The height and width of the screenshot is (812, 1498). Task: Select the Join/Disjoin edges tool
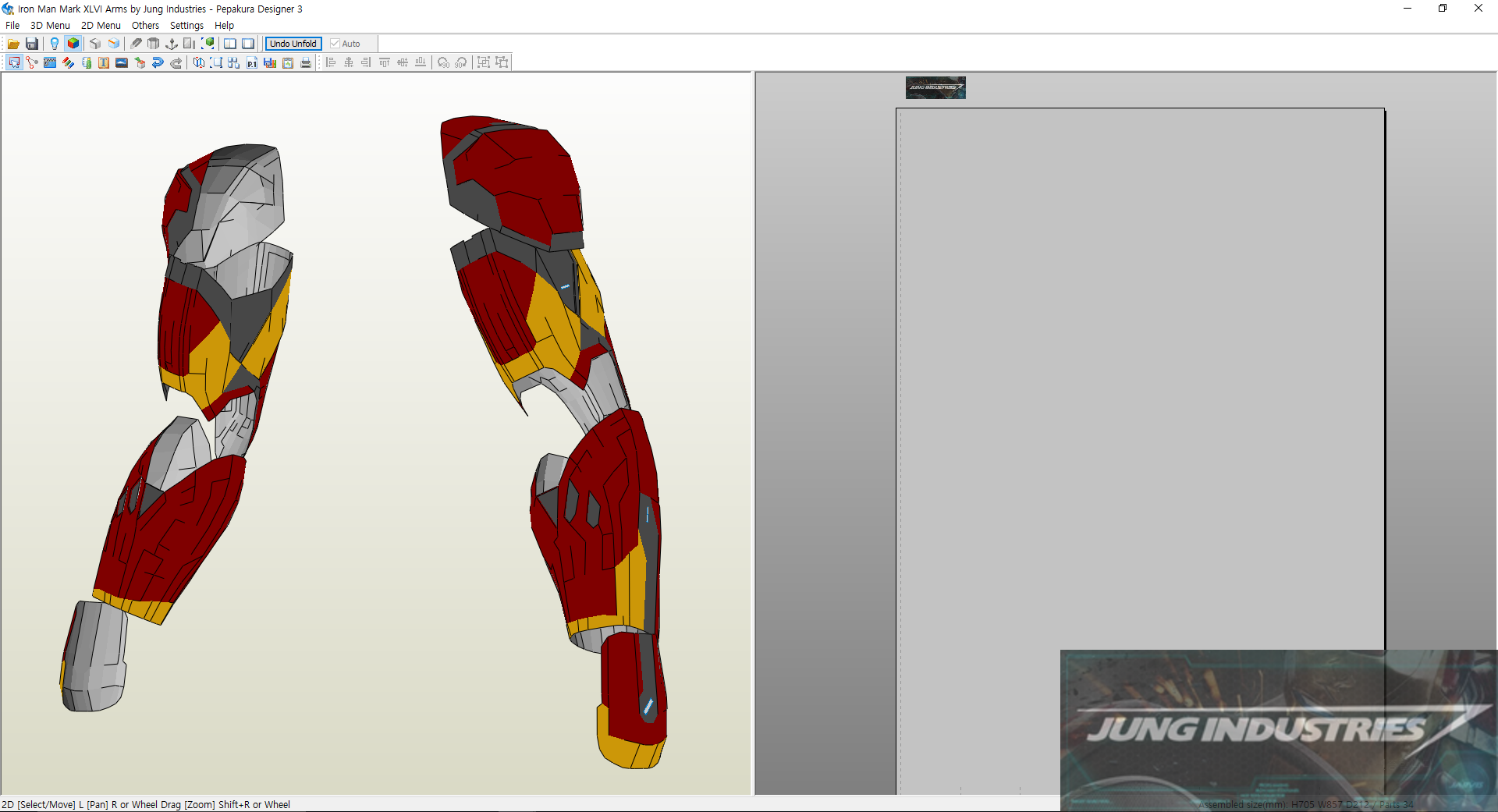32,62
